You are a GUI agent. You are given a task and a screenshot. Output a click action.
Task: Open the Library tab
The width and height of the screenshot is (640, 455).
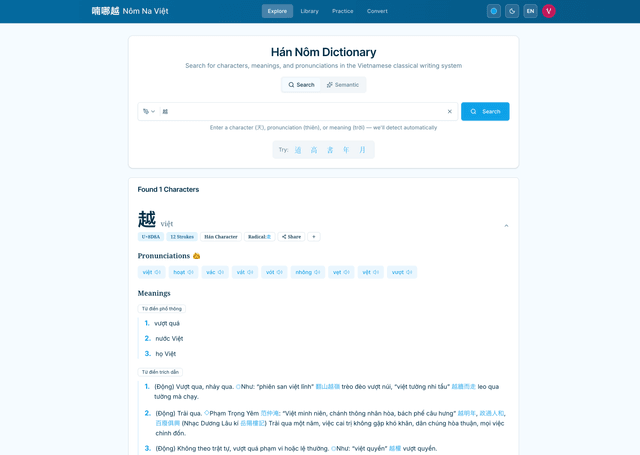pos(309,11)
